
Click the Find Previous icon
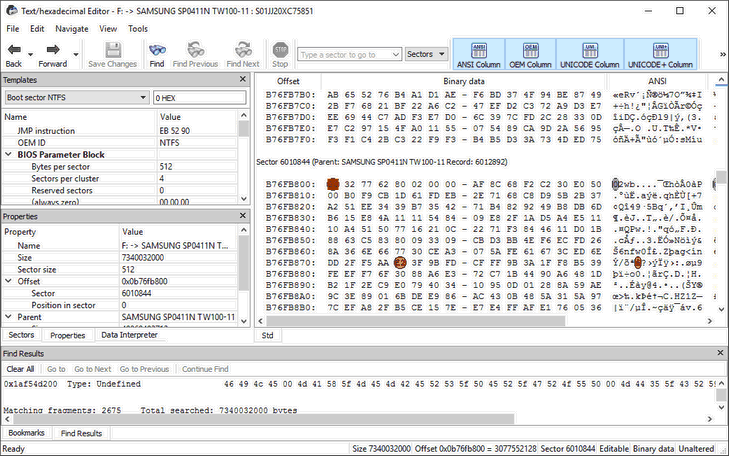pos(195,50)
